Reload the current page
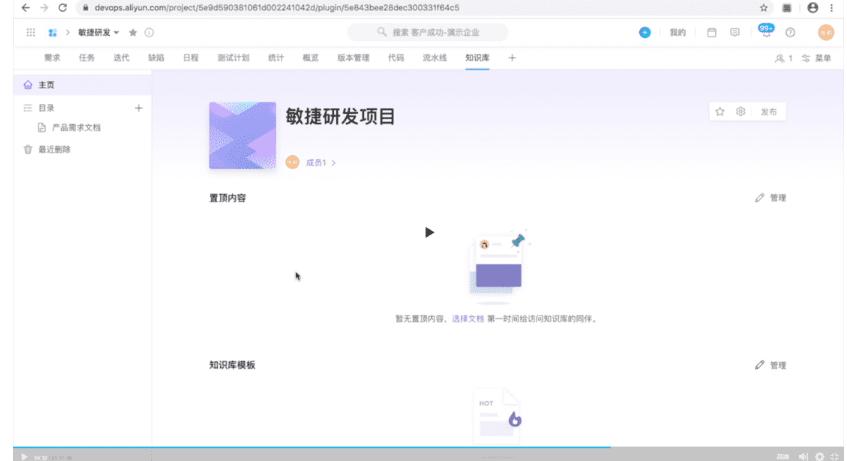 [63, 8]
